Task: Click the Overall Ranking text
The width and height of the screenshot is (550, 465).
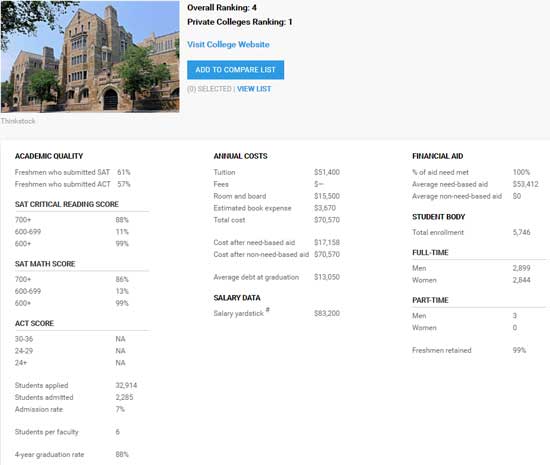Action: click(222, 7)
